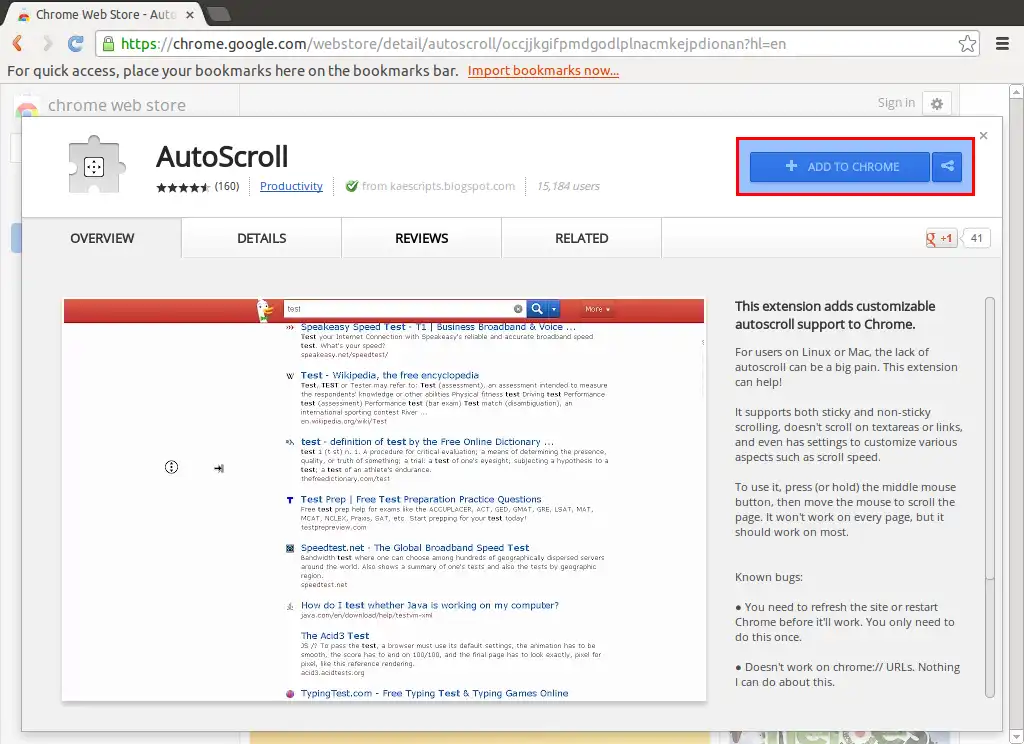Viewport: 1024px width, 744px height.
Task: Switch to the Overview tab
Action: [102, 238]
